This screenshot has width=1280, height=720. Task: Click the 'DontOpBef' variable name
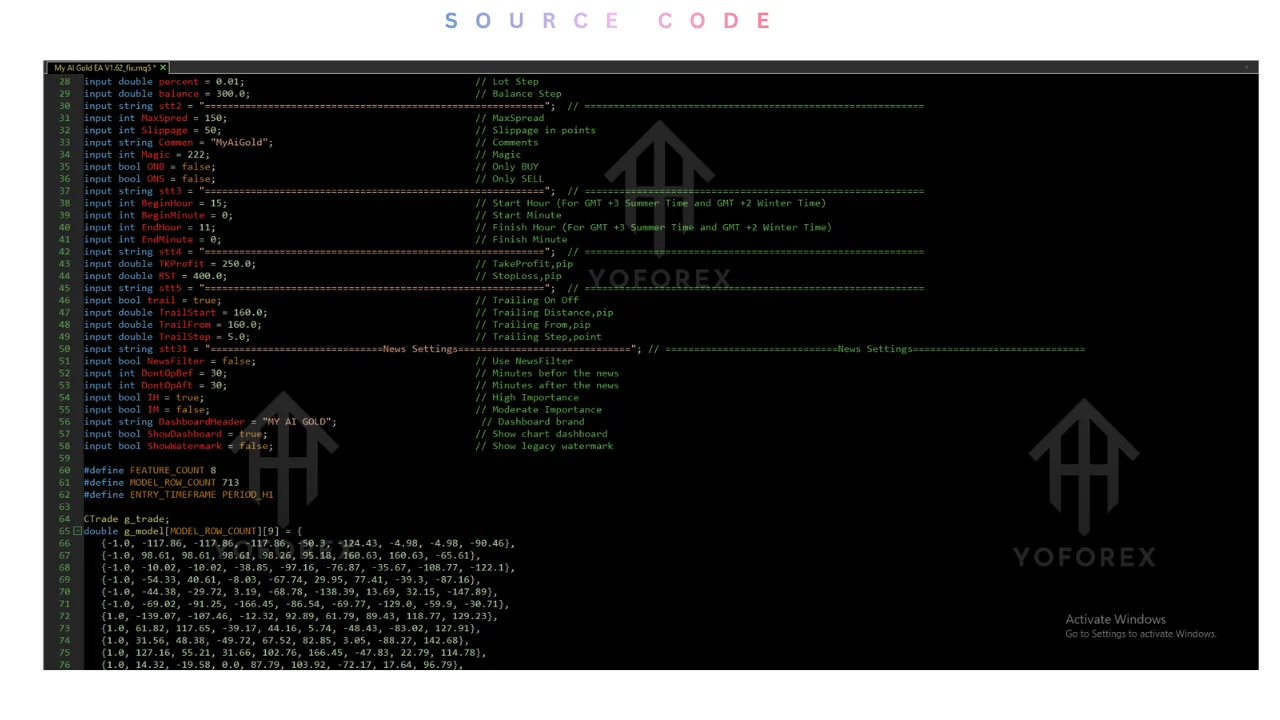point(167,373)
